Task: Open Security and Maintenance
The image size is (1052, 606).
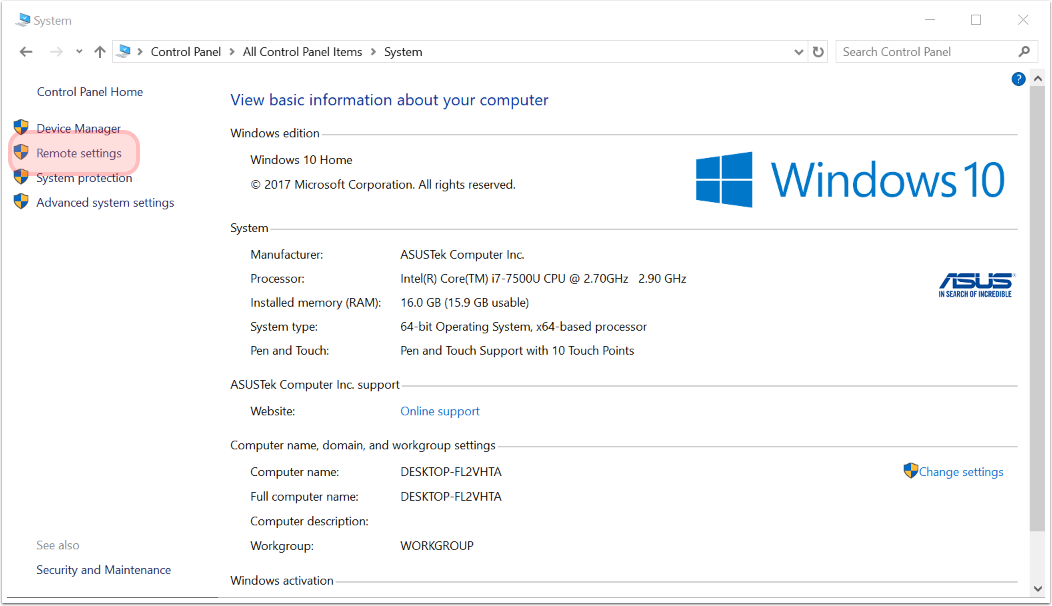Action: (x=103, y=570)
